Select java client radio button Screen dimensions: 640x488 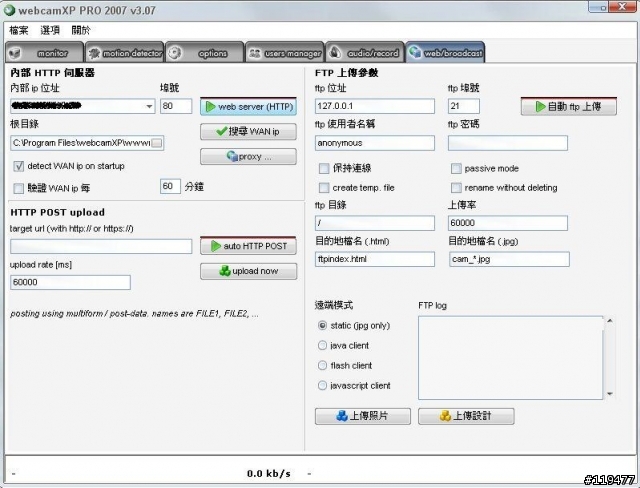click(x=322, y=345)
